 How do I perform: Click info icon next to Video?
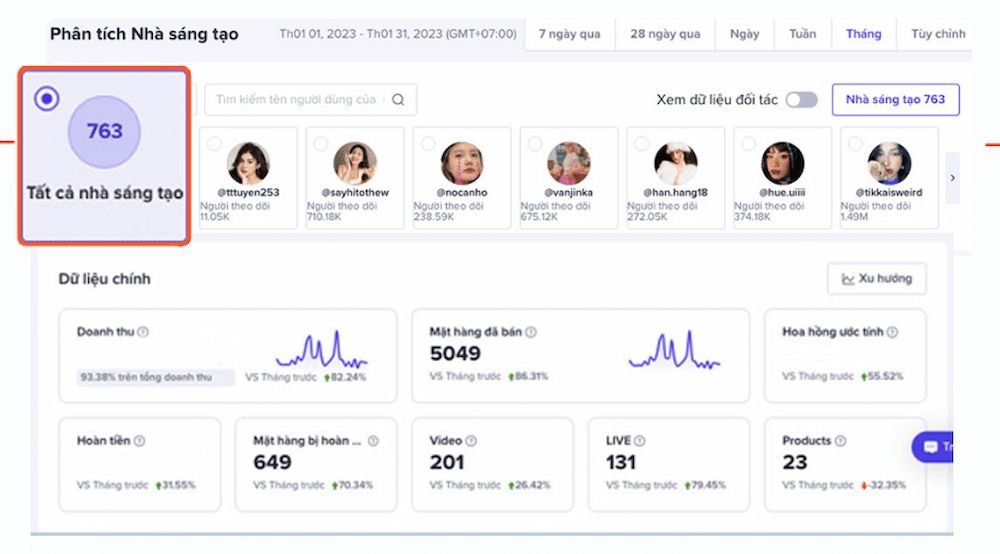click(471, 441)
